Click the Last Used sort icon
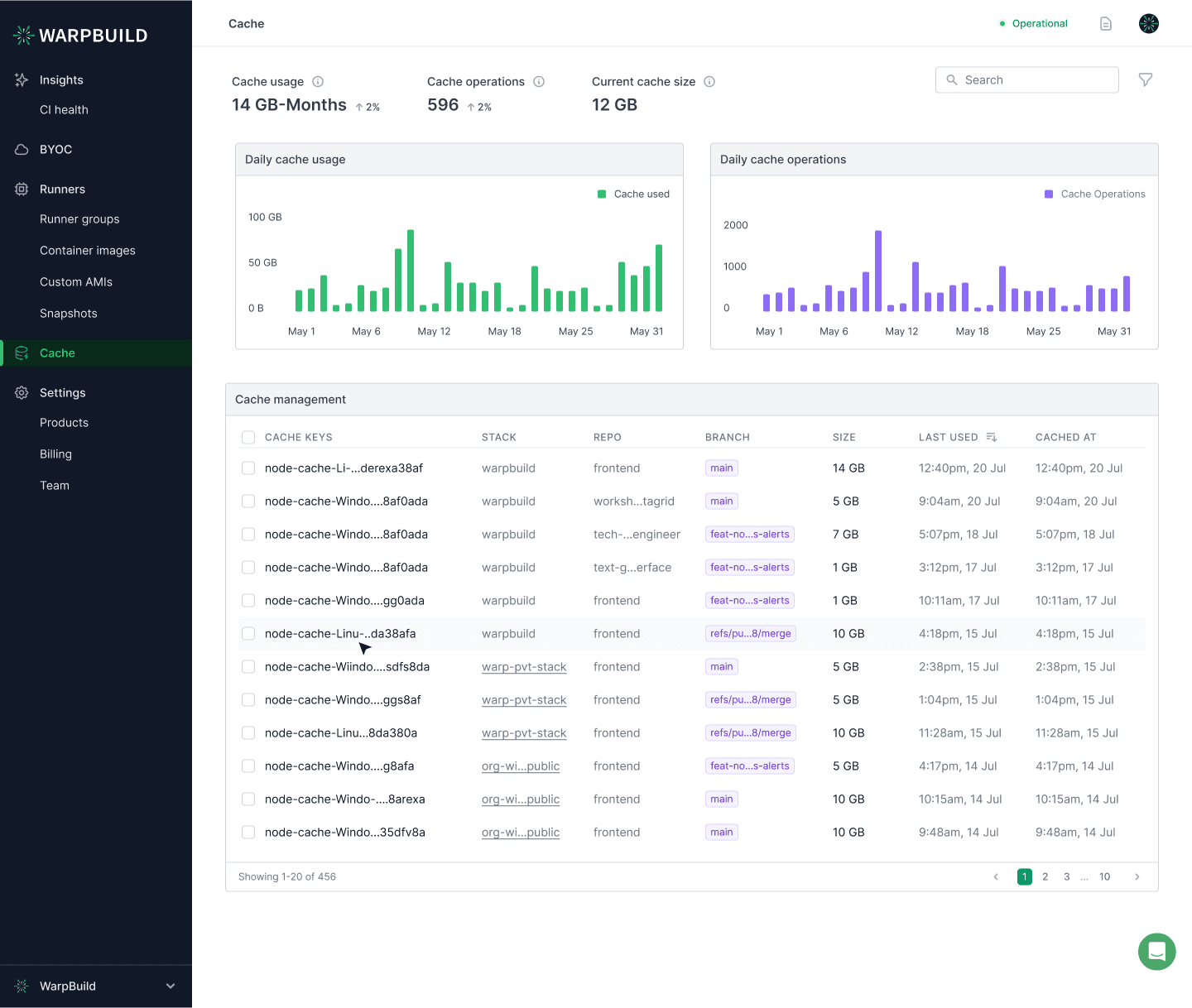The height and width of the screenshot is (1008, 1192). (992, 437)
